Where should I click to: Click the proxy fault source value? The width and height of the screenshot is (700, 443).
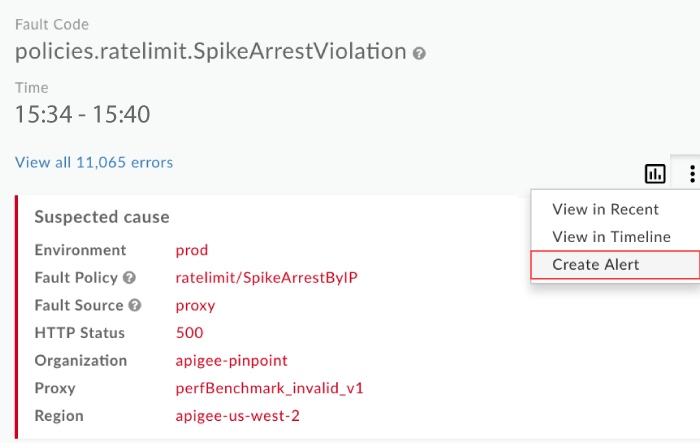tap(195, 306)
